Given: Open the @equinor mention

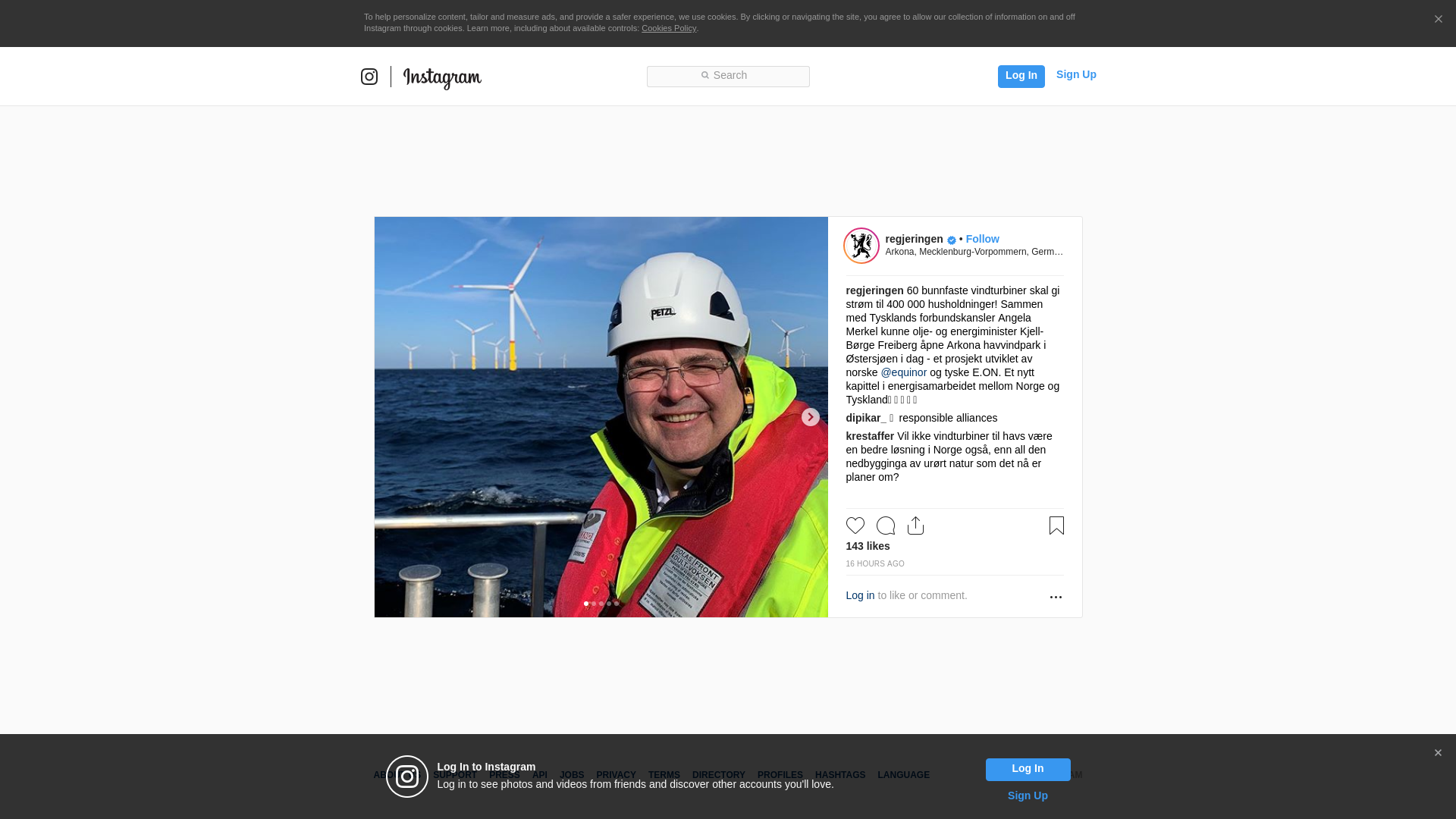Looking at the screenshot, I should (x=903, y=372).
